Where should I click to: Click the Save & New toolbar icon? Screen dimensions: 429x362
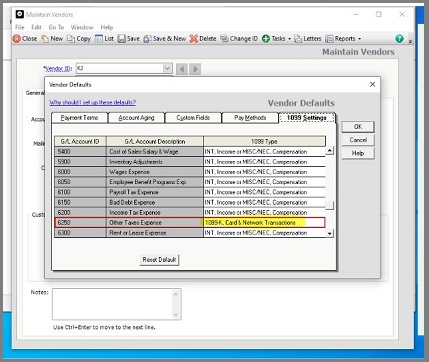click(x=147, y=39)
